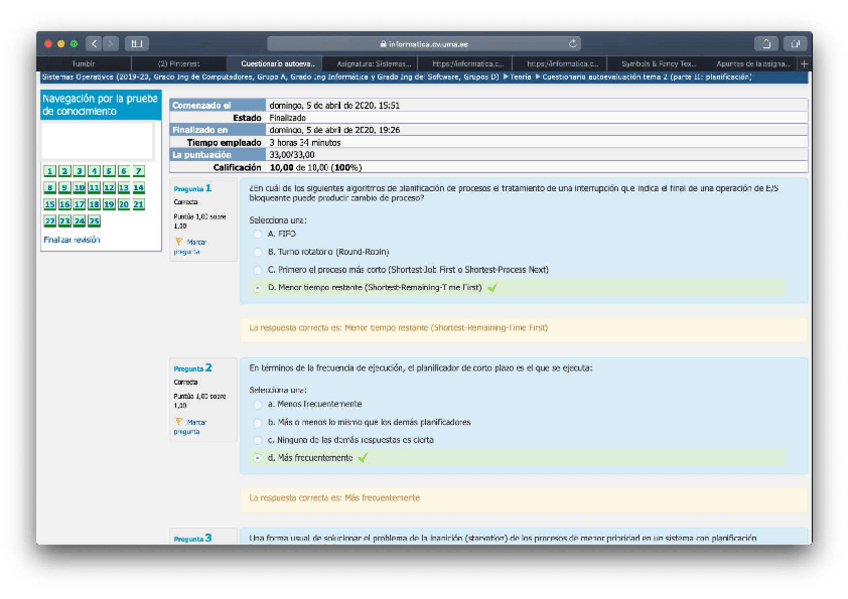The width and height of the screenshot is (848, 599).
Task: Select 'B. Turno rotatorio (Round-Robin)' radio option
Action: pyautogui.click(x=258, y=252)
